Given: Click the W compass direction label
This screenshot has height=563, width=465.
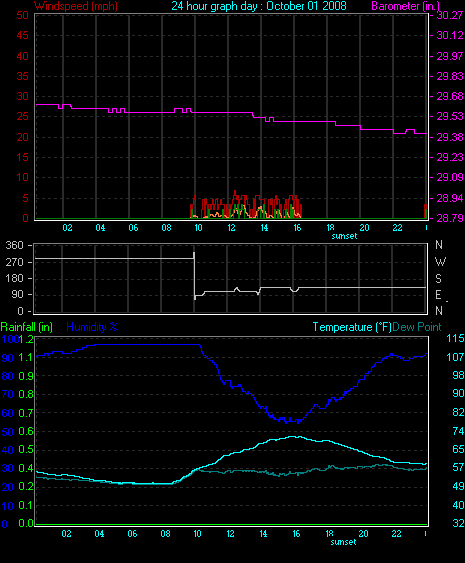Looking at the screenshot, I should coord(440,262).
